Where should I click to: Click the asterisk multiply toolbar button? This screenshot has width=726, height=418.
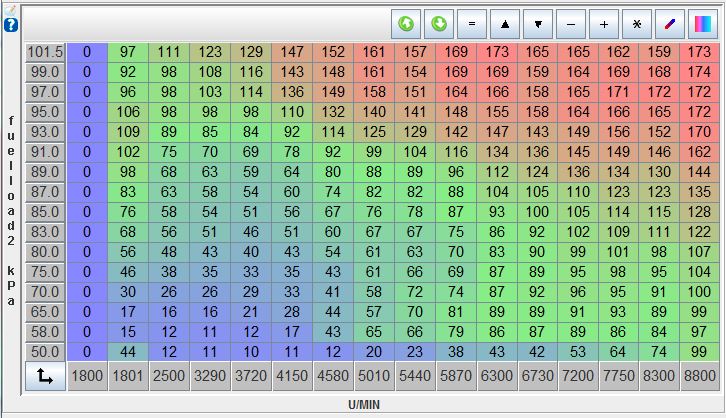click(x=636, y=23)
